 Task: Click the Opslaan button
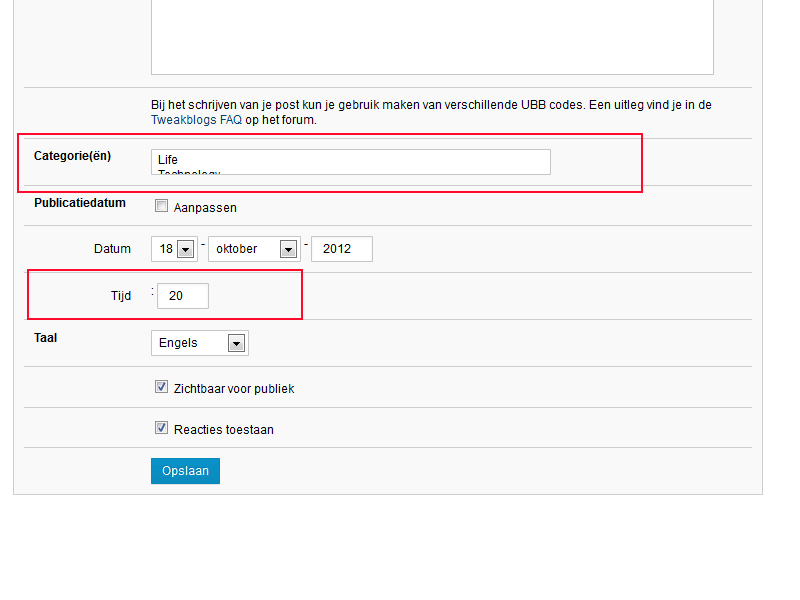click(x=185, y=471)
